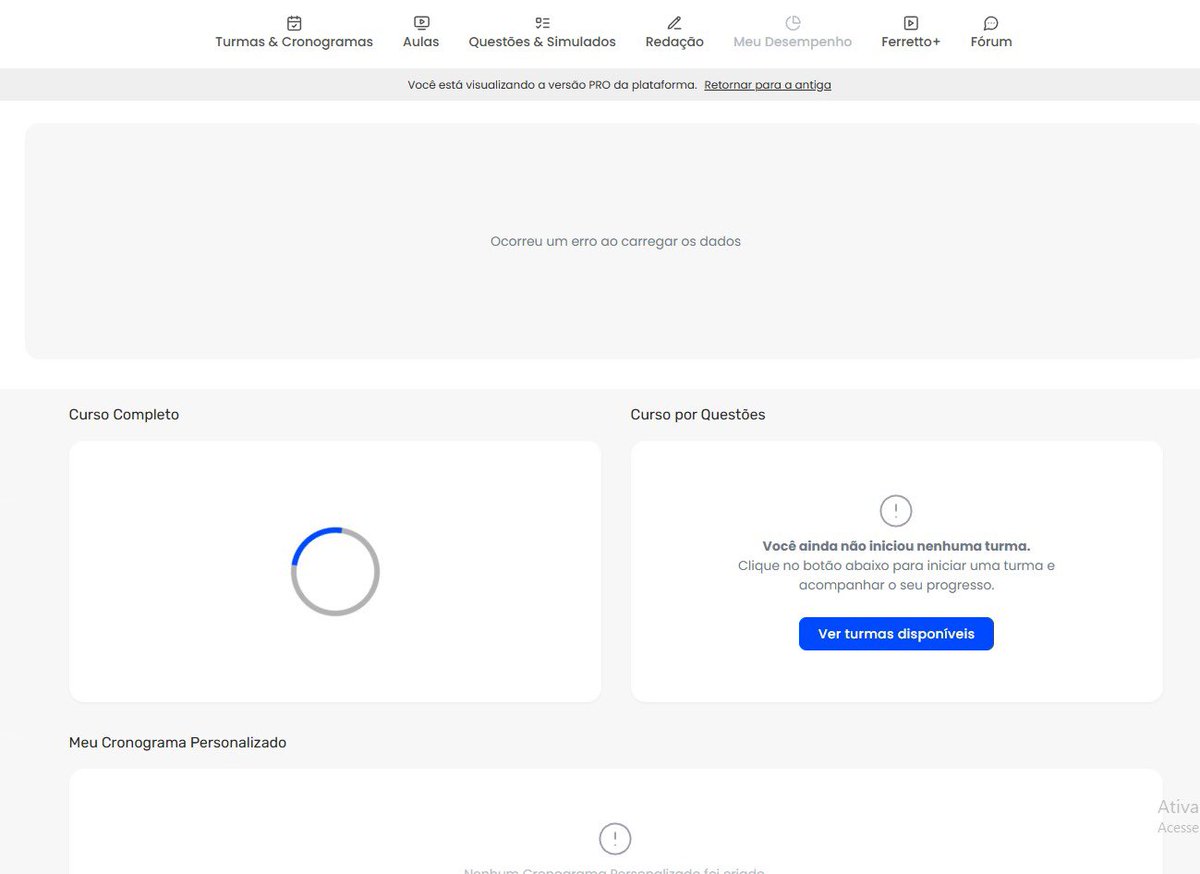This screenshot has height=874, width=1200.
Task: Select the Redação navigation label
Action: 675,42
